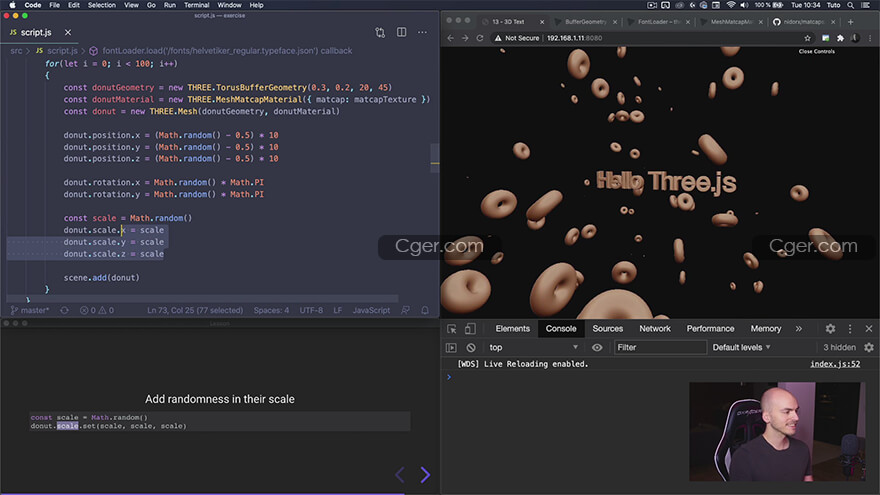Go back in Chrome browser
880x495 pixels.
pos(451,38)
